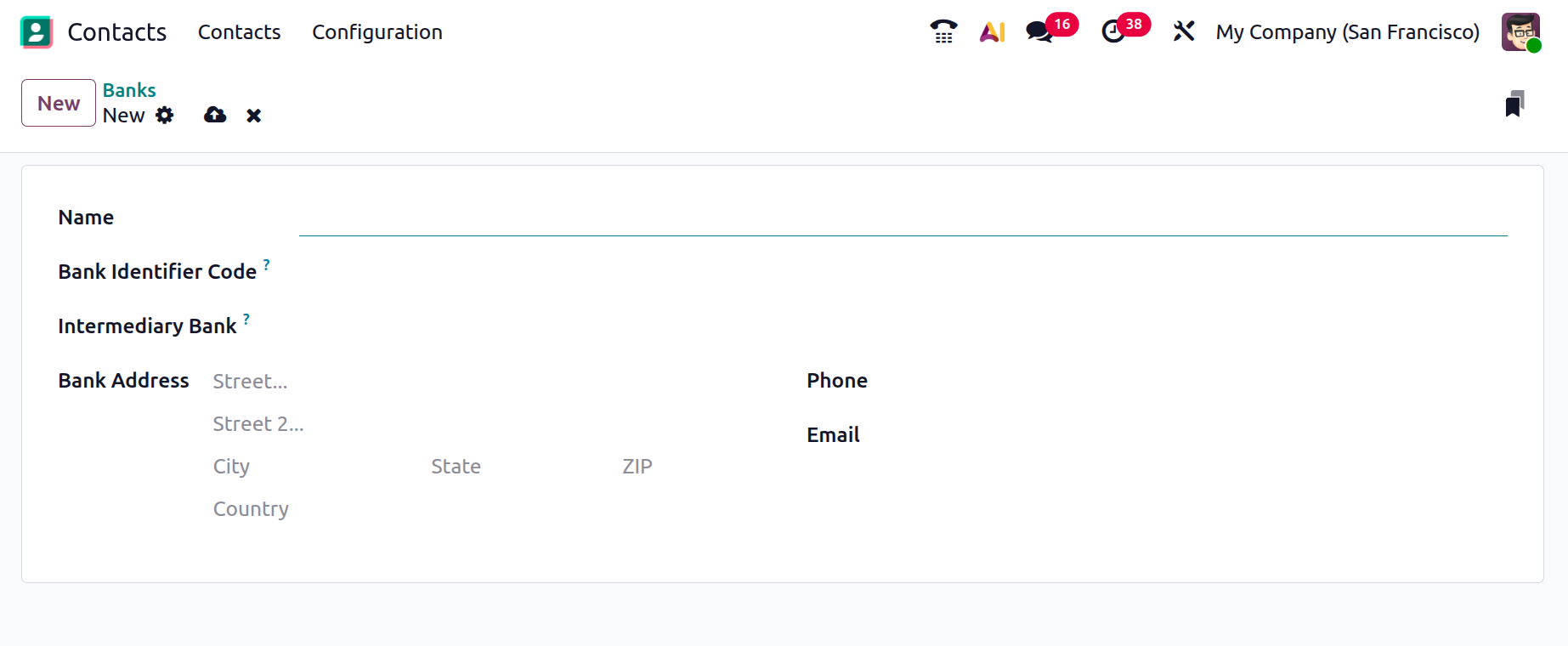Go back to Banks breadcrumb link
The image size is (1568, 646).
pyautogui.click(x=129, y=90)
